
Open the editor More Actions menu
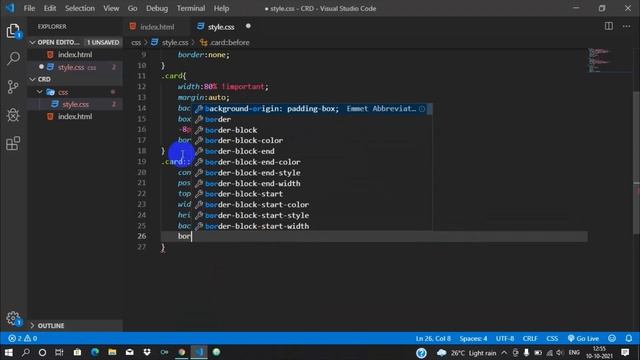coord(627,27)
